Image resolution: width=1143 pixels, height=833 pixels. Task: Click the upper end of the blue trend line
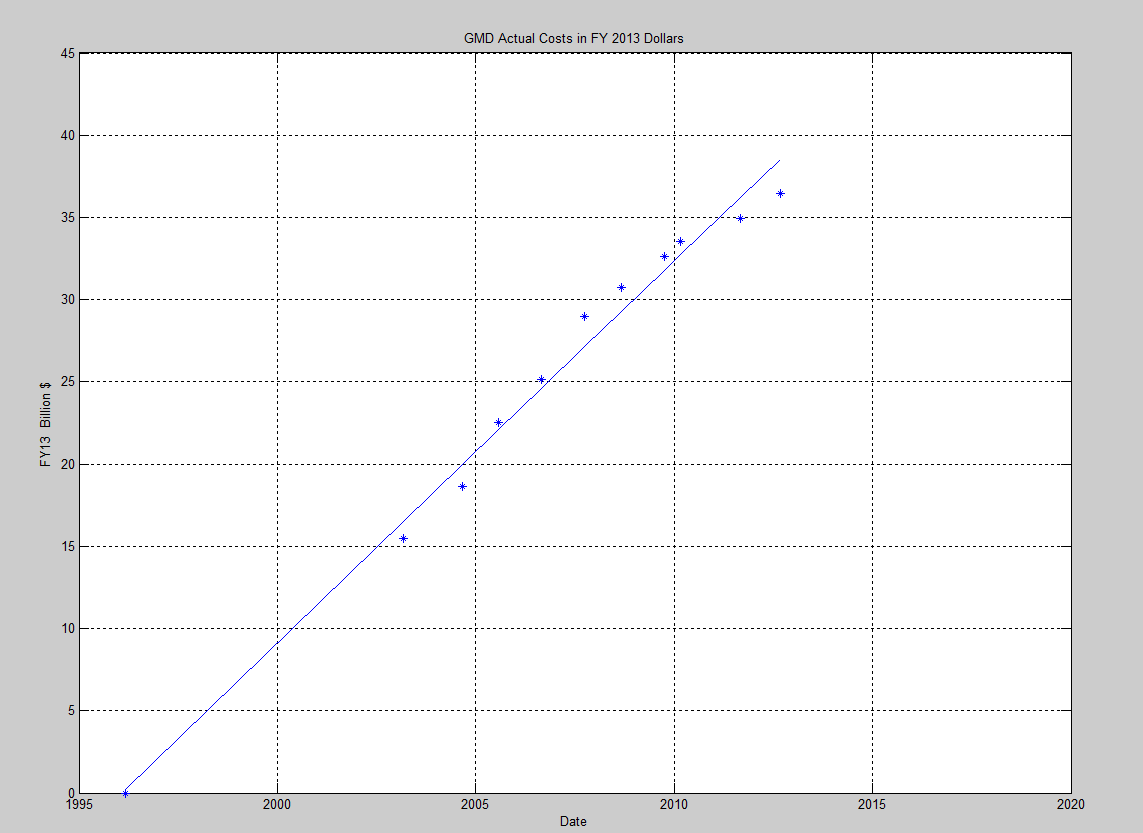point(779,160)
